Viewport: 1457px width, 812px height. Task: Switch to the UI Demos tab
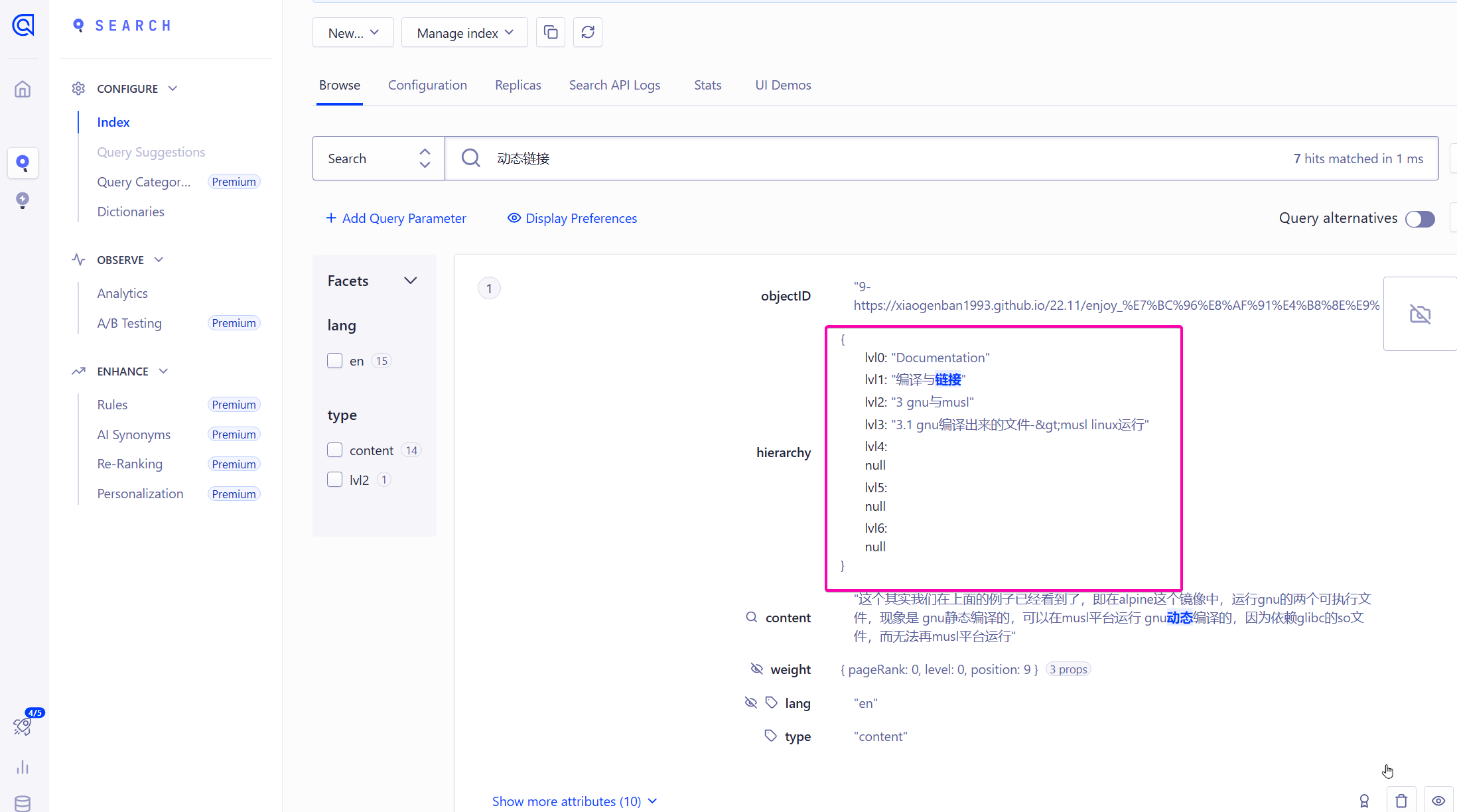point(783,85)
